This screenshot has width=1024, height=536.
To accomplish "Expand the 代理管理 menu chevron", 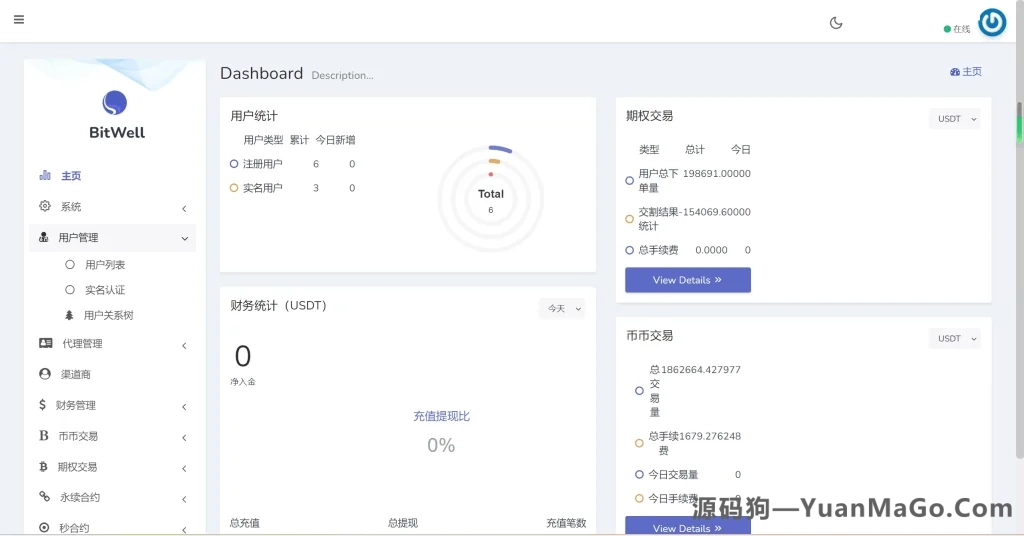I will pyautogui.click(x=184, y=345).
